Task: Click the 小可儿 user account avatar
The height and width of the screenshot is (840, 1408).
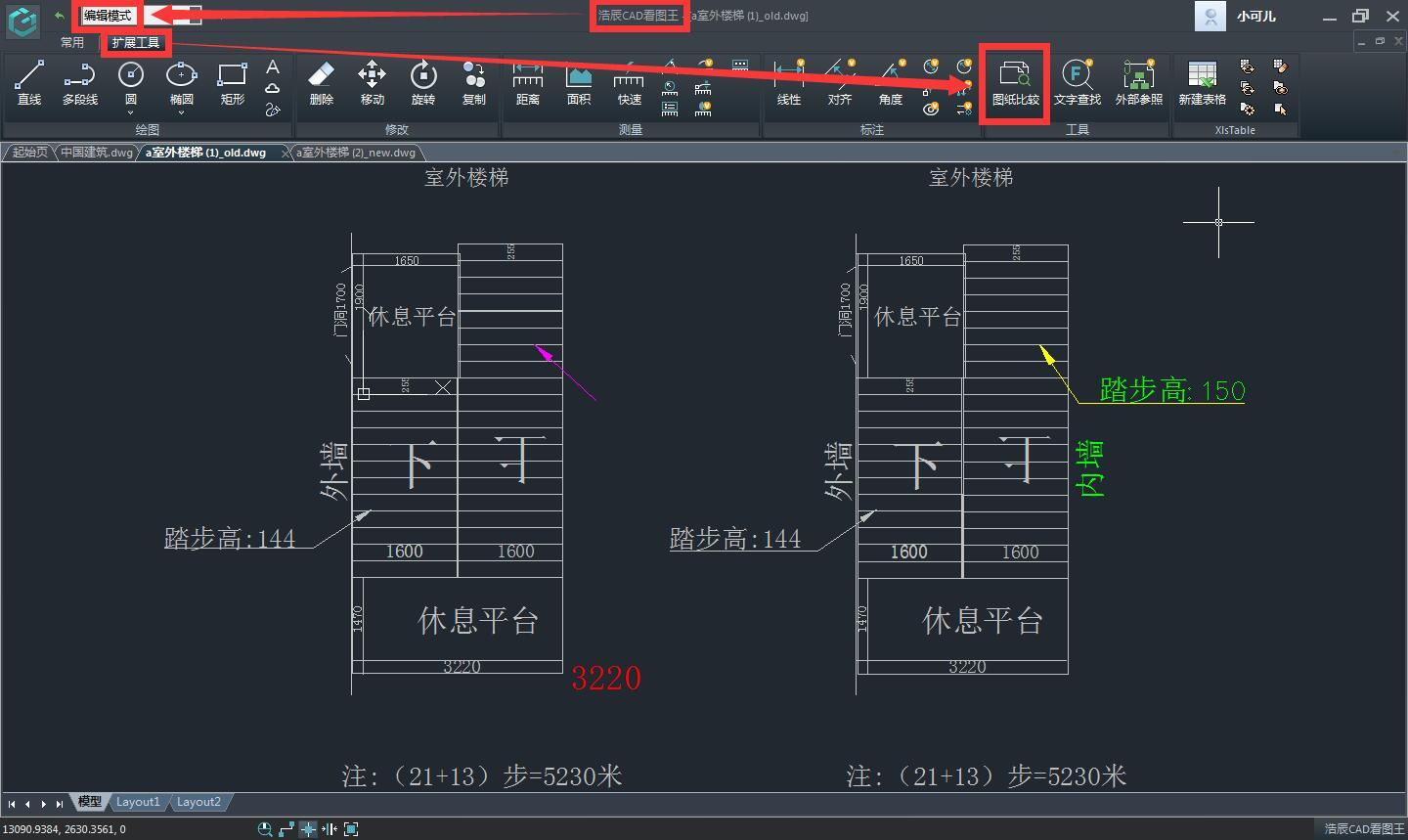Action: pyautogui.click(x=1210, y=17)
